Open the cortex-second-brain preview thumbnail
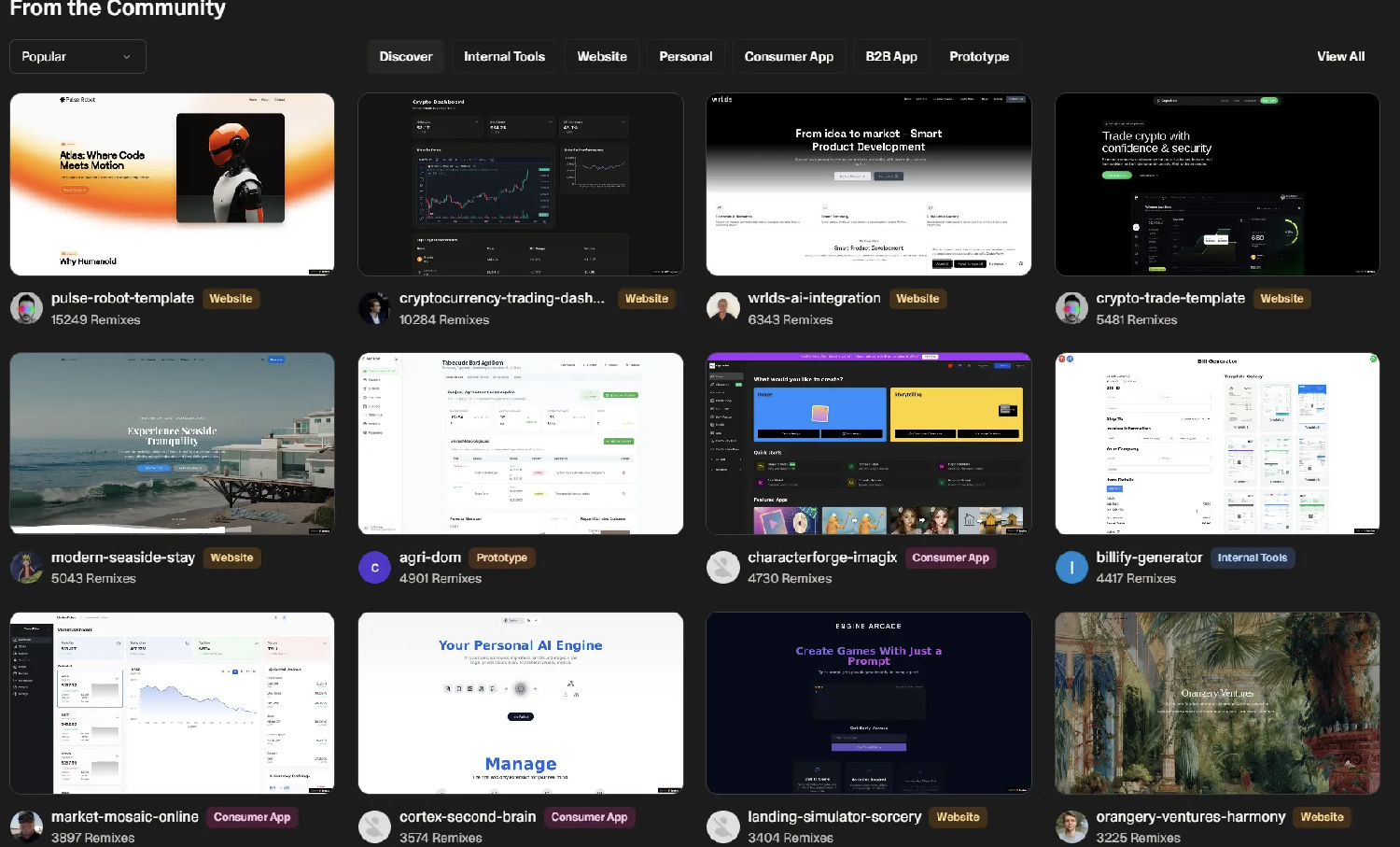This screenshot has height=847, width=1400. [521, 703]
